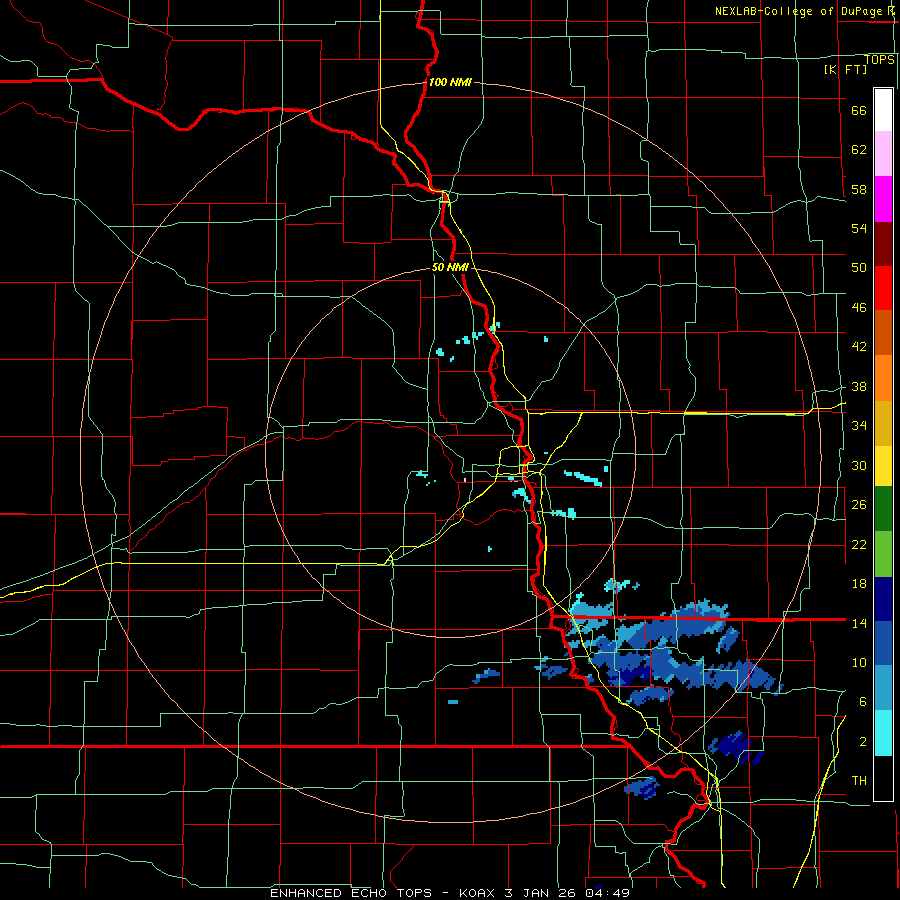Click the legend value 10
The height and width of the screenshot is (900, 900).
point(859,662)
